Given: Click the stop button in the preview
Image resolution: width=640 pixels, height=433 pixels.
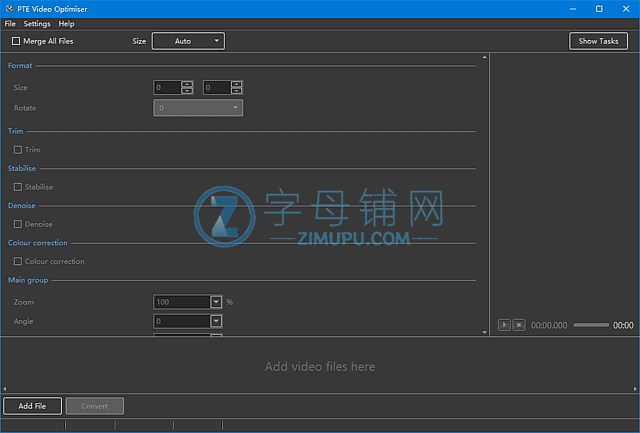Looking at the screenshot, I should click(519, 325).
